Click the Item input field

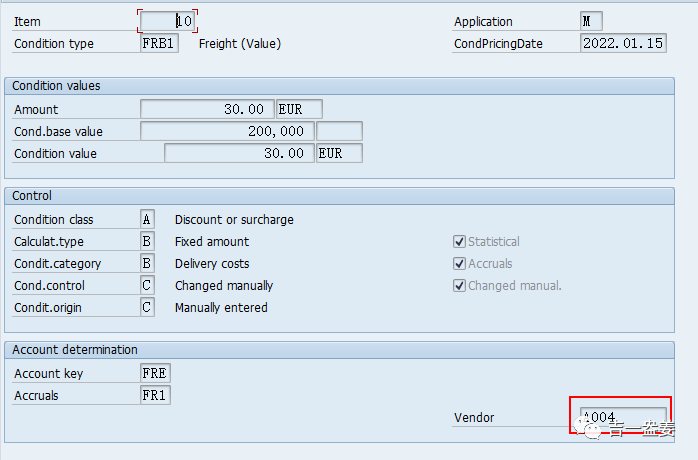pos(167,21)
